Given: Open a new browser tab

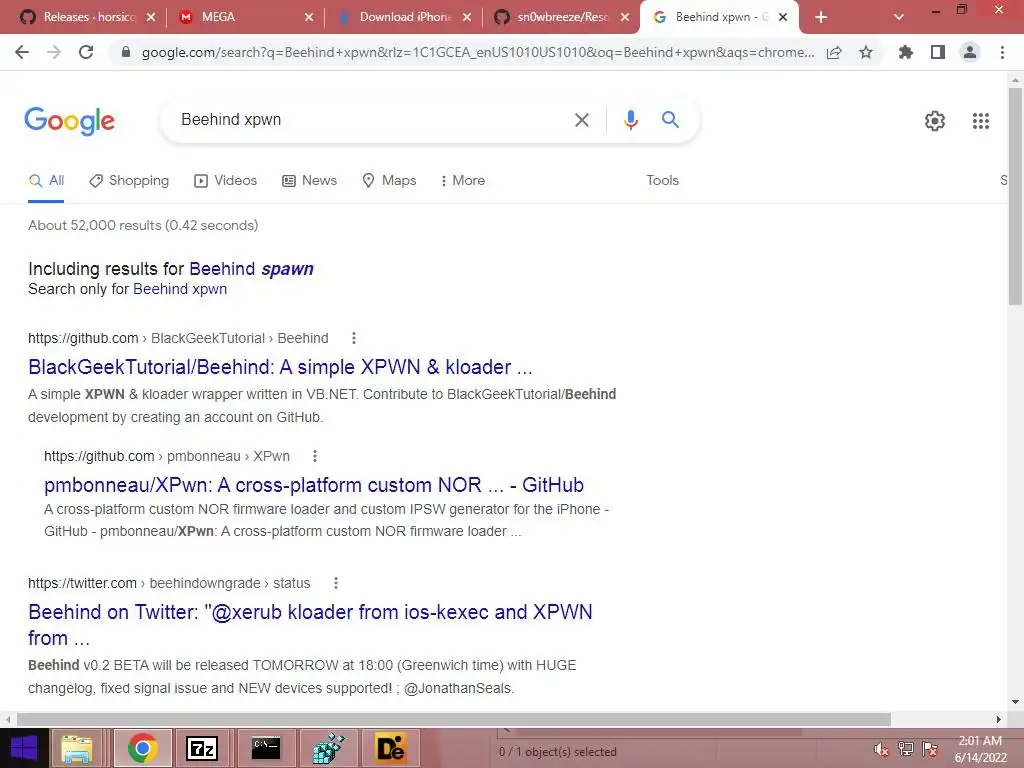Looking at the screenshot, I should [821, 17].
